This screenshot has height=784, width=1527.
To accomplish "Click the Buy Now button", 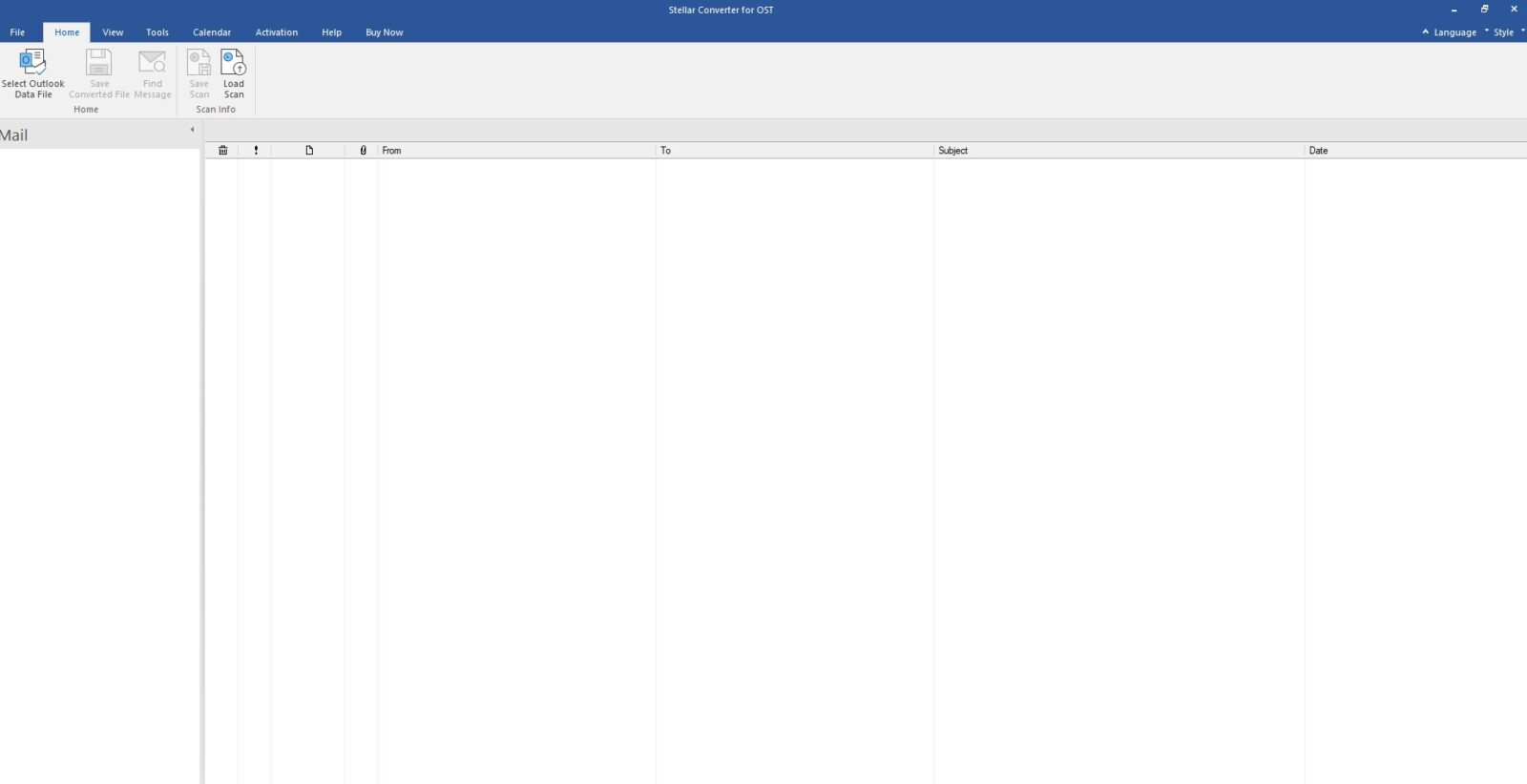I will tap(385, 32).
